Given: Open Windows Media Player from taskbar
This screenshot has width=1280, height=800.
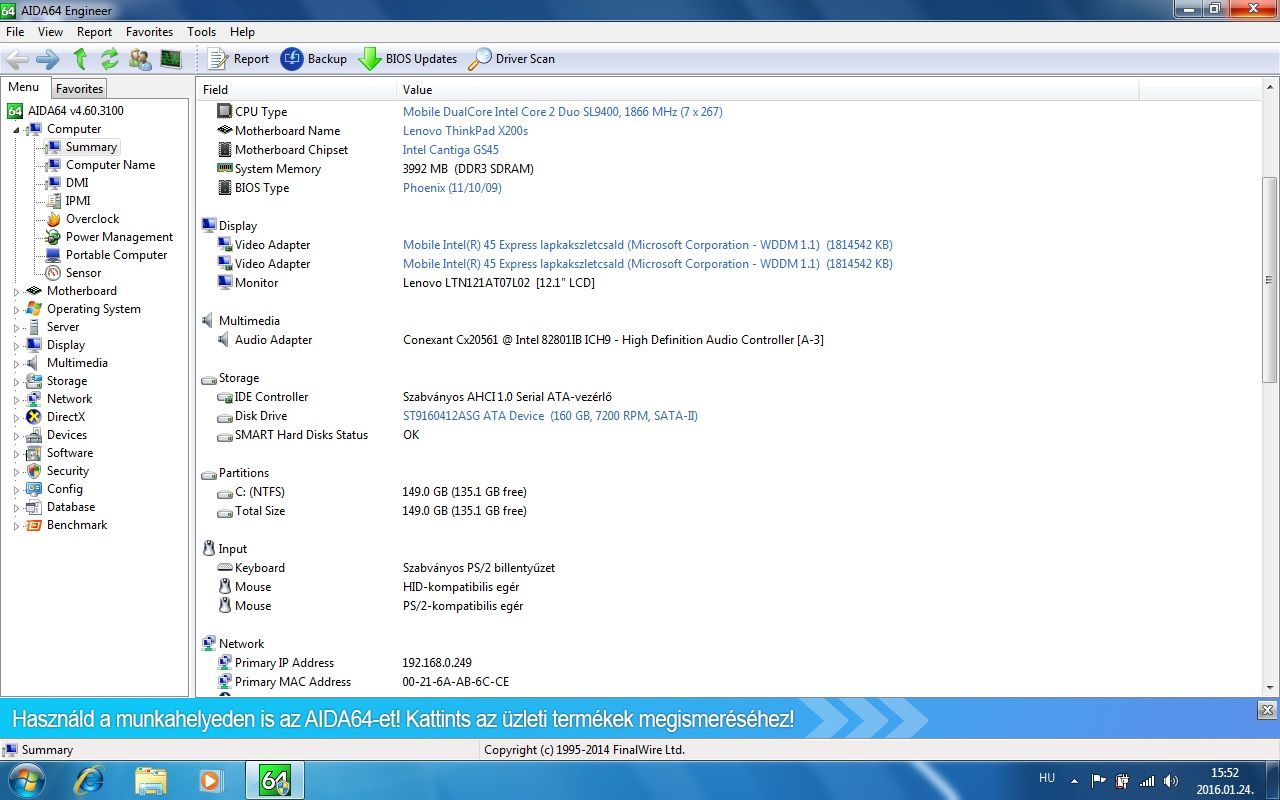Looking at the screenshot, I should tap(212, 780).
